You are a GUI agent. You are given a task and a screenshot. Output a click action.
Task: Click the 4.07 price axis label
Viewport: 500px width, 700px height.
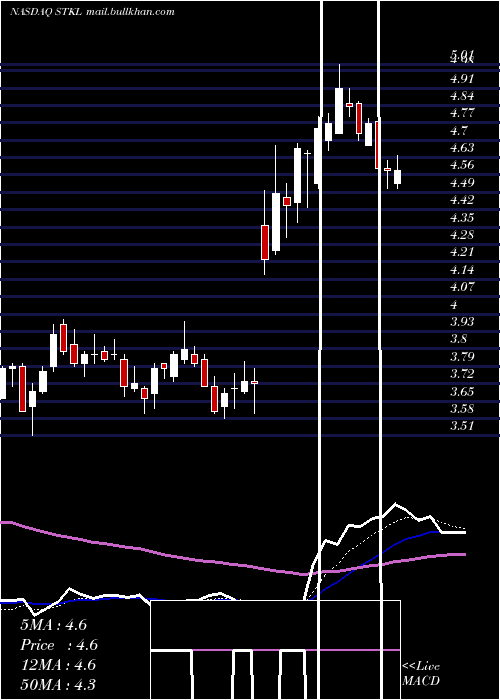point(461,287)
